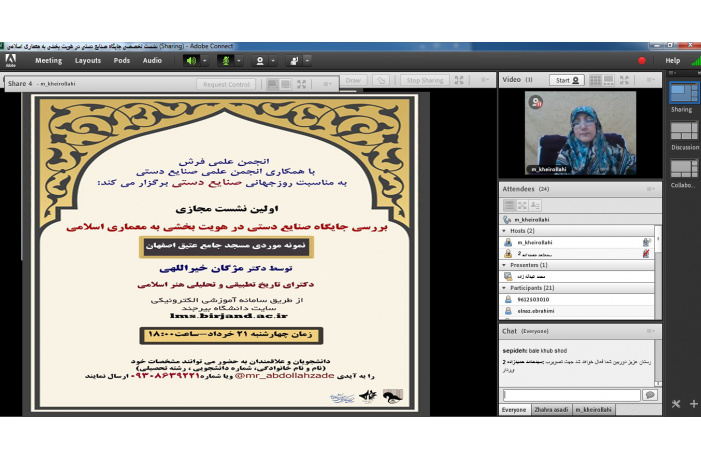Add a new layout with plus icon
Screen dimensions: 701x460
point(694,404)
